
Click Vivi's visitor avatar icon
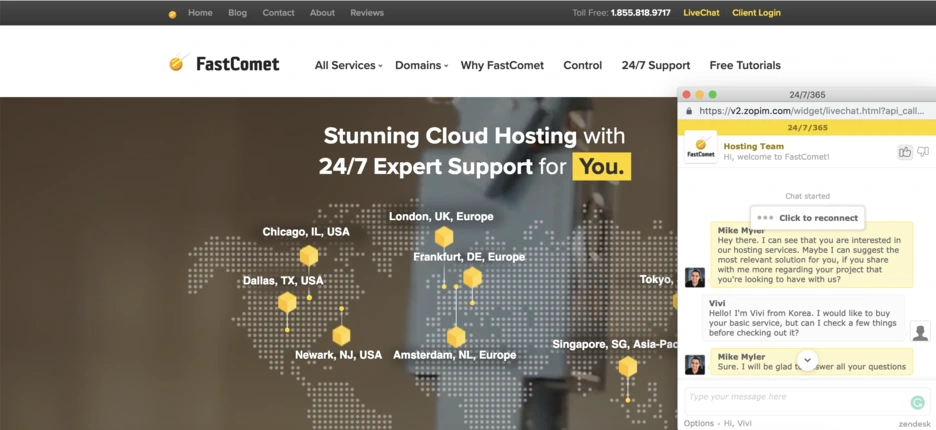[x=920, y=331]
